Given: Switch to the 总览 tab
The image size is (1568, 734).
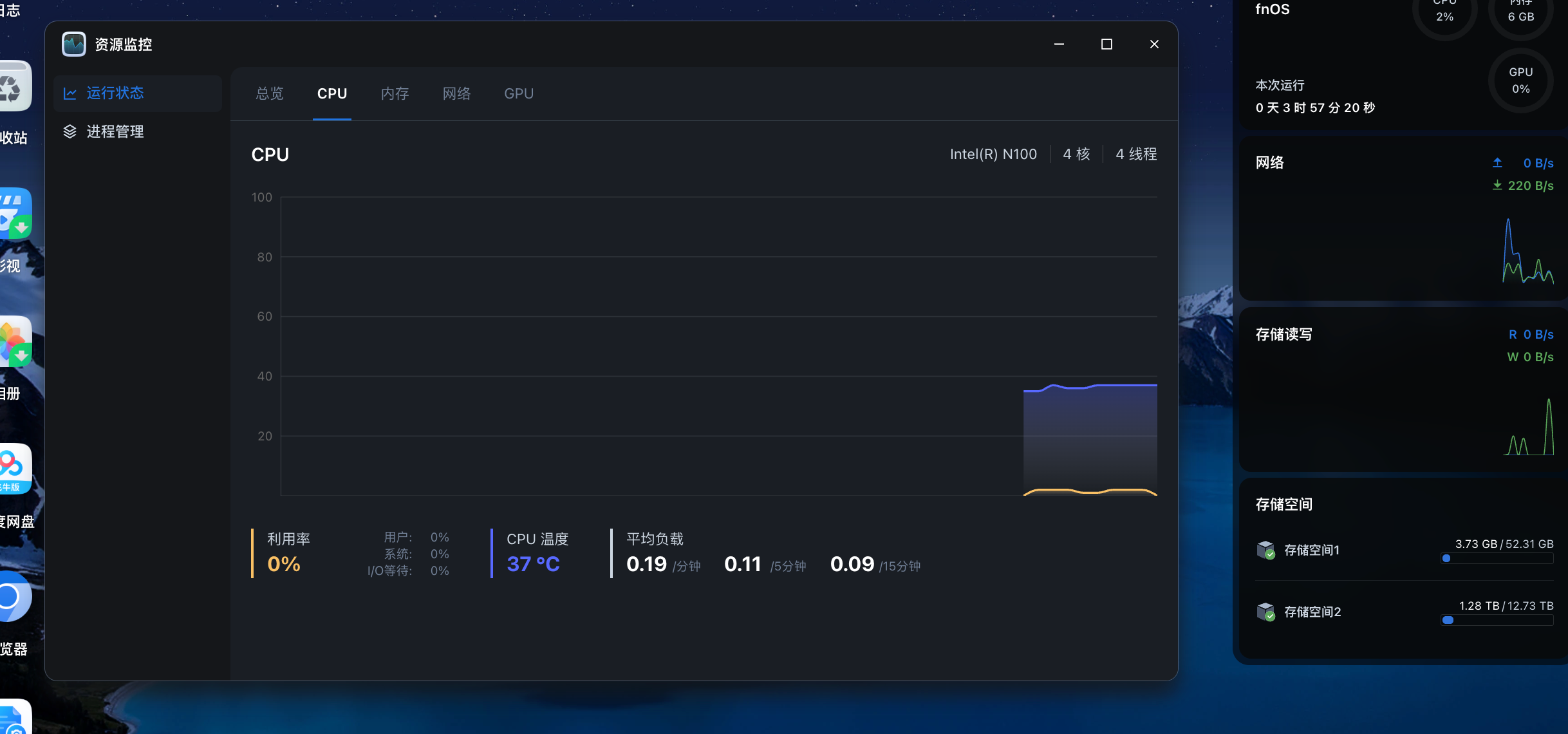Looking at the screenshot, I should 270,94.
